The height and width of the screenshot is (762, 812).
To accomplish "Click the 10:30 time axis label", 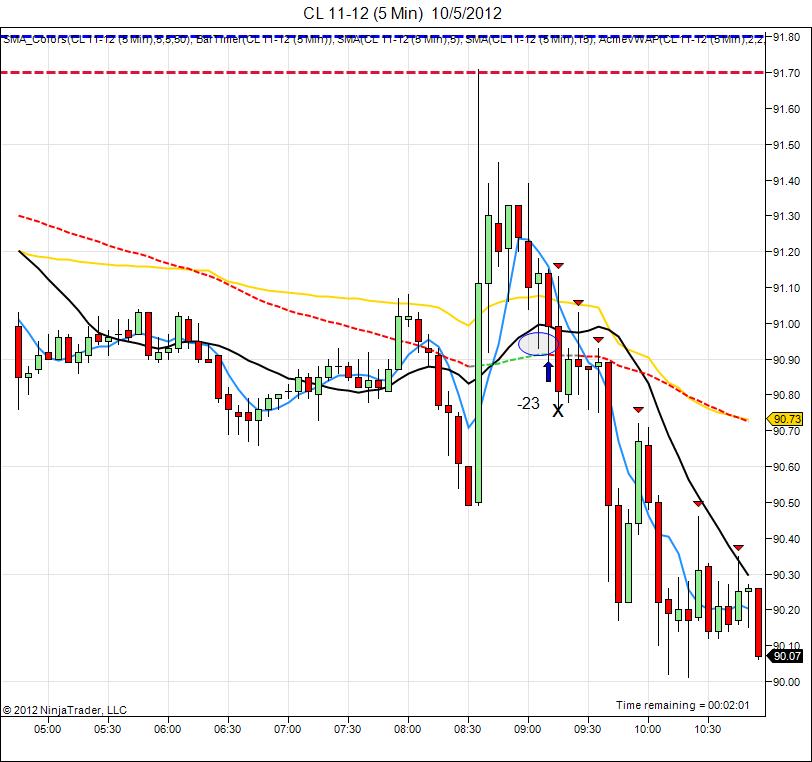I will click(708, 729).
